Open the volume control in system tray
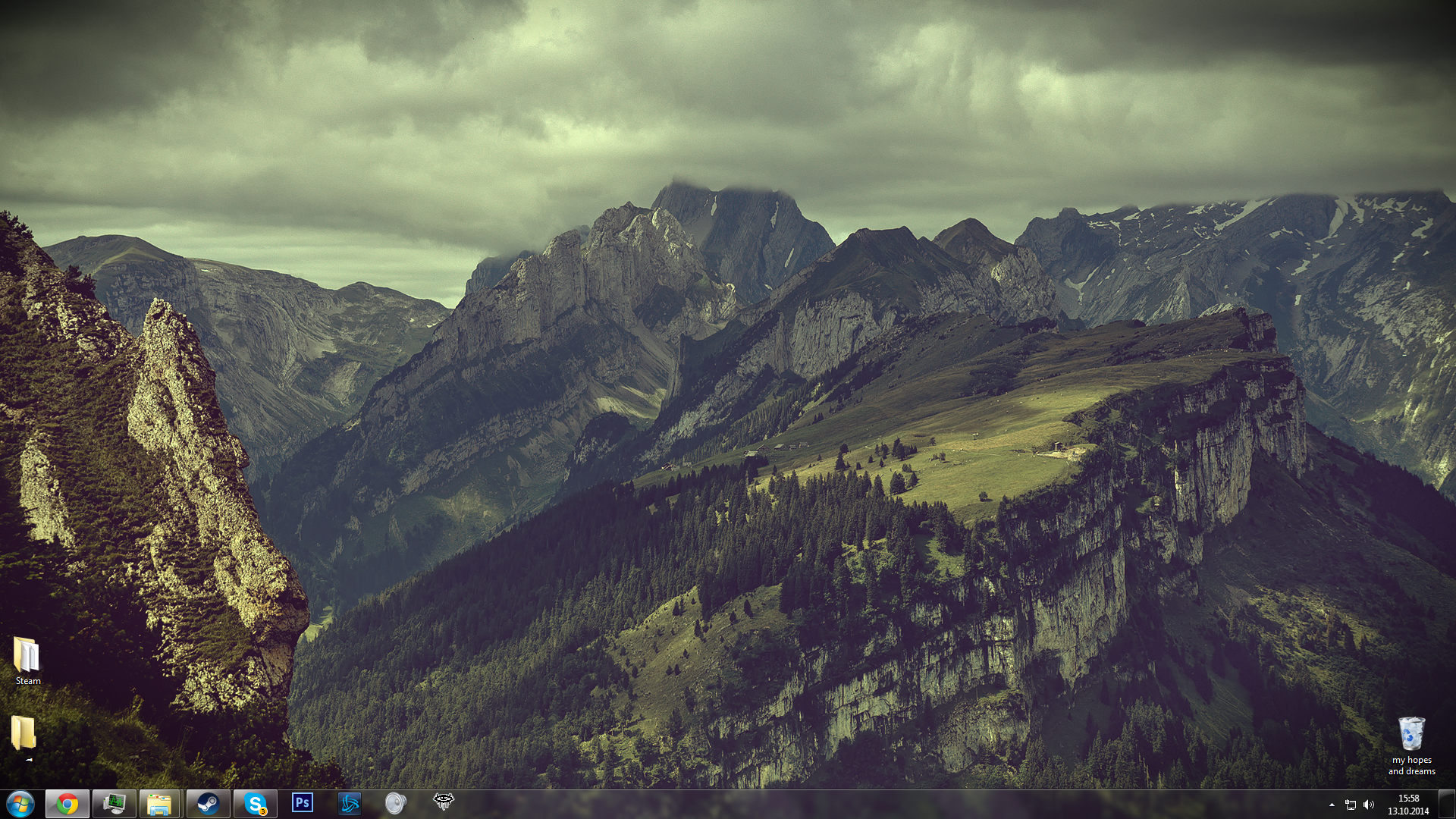Viewport: 1456px width, 819px height. point(1369,805)
